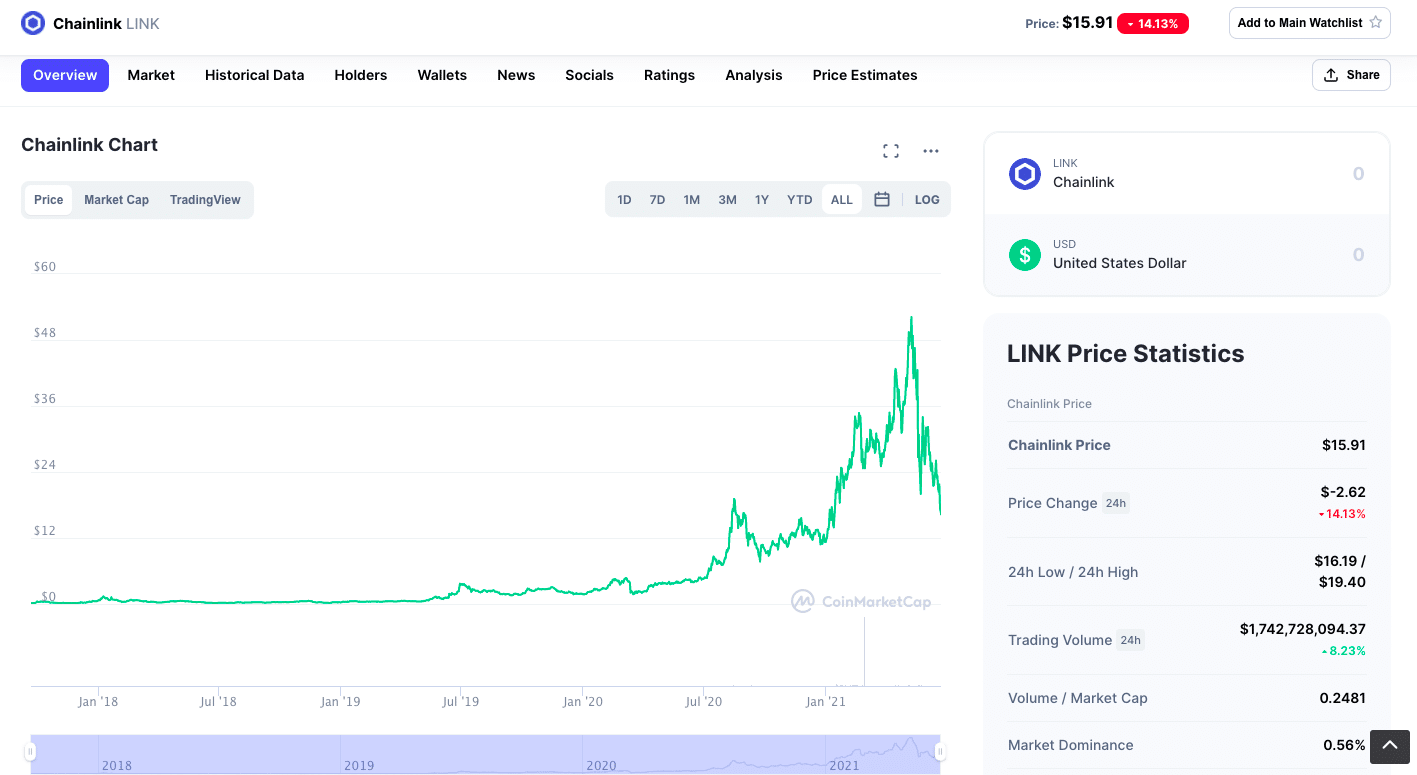This screenshot has height=775, width=1417.
Task: Click the Volume / Market Cap value 0.2481
Action: tap(1342, 698)
